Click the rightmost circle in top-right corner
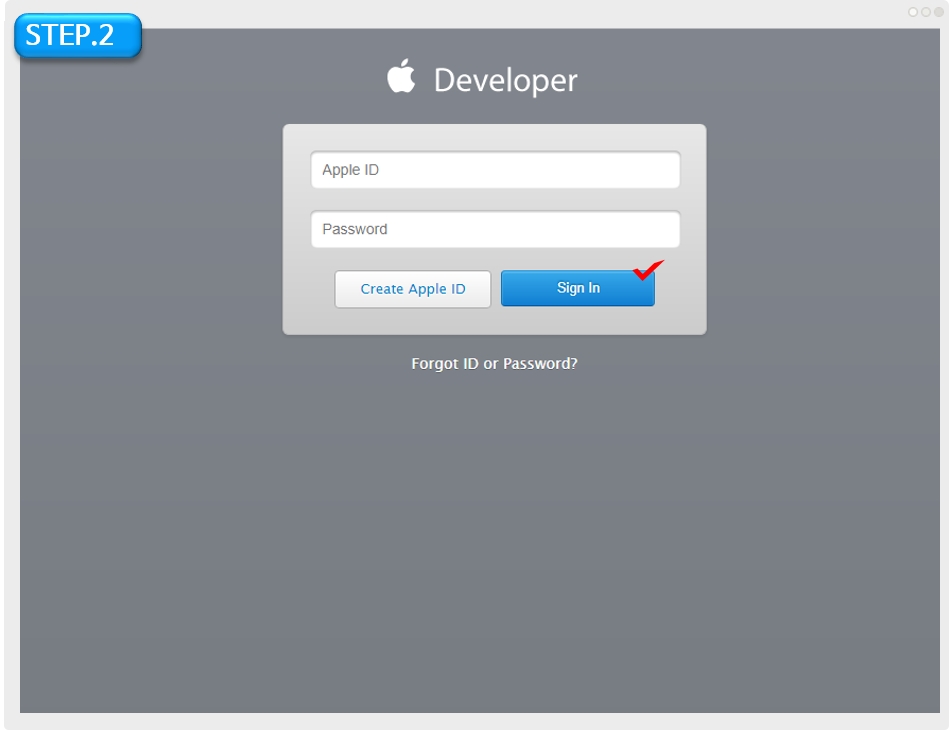Screen dimensions: 949x730 click(x=938, y=12)
